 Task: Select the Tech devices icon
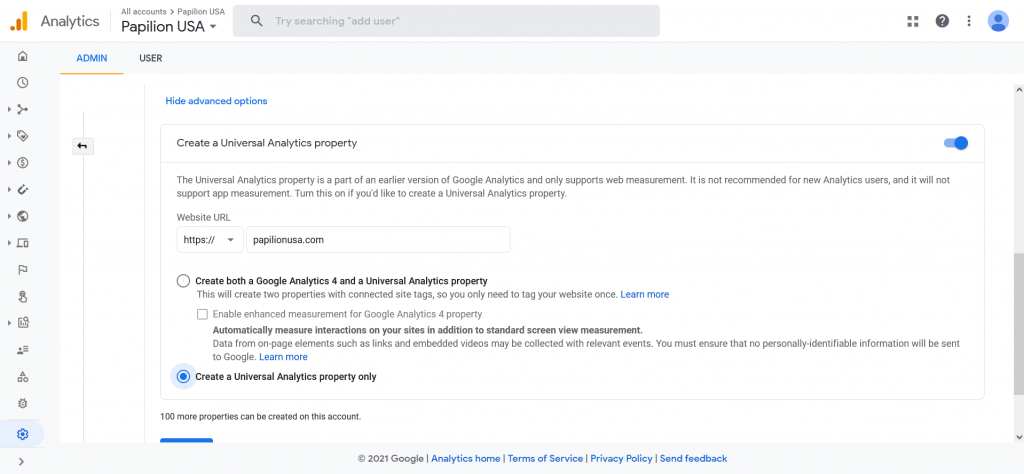pyautogui.click(x=22, y=243)
